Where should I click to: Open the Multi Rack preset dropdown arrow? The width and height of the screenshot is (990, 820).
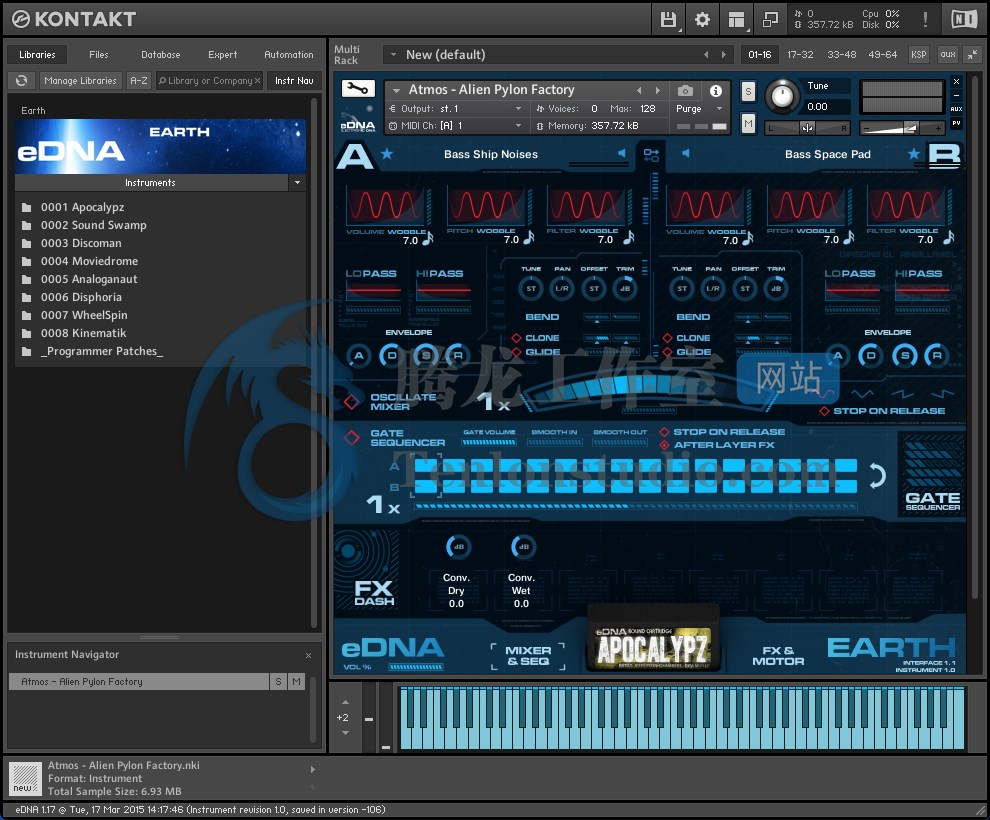393,55
